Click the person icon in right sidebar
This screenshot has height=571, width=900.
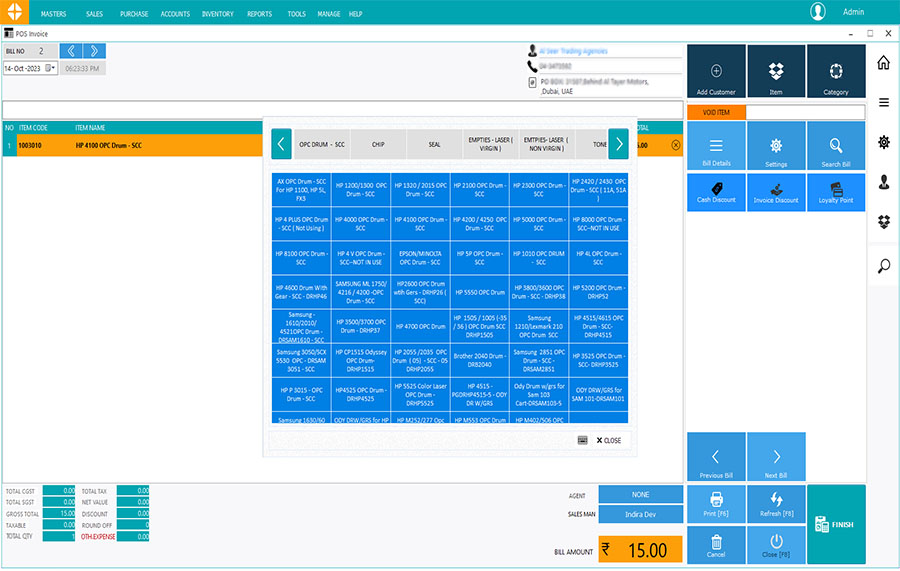click(x=884, y=182)
